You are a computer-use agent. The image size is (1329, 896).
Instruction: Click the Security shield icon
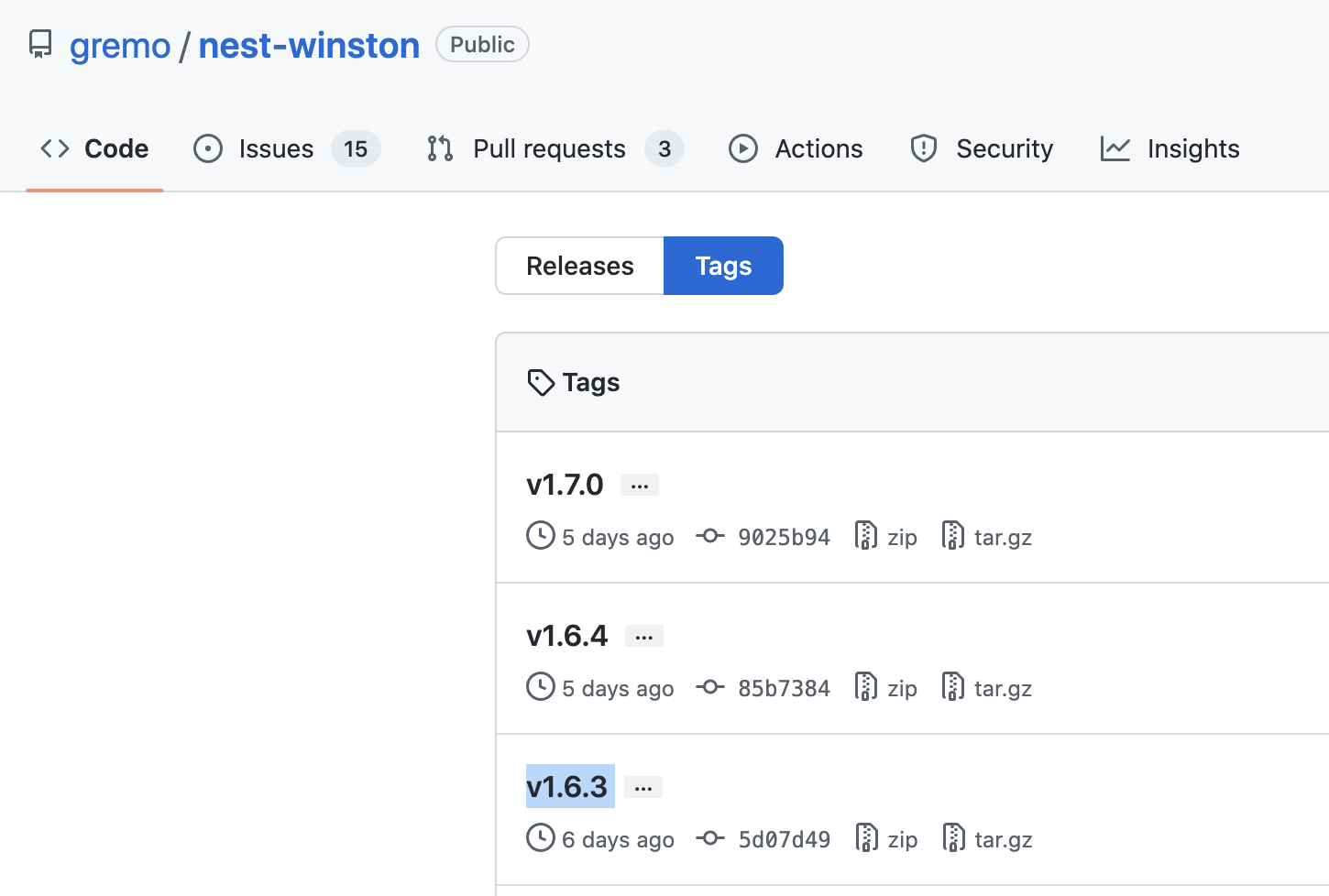924,148
